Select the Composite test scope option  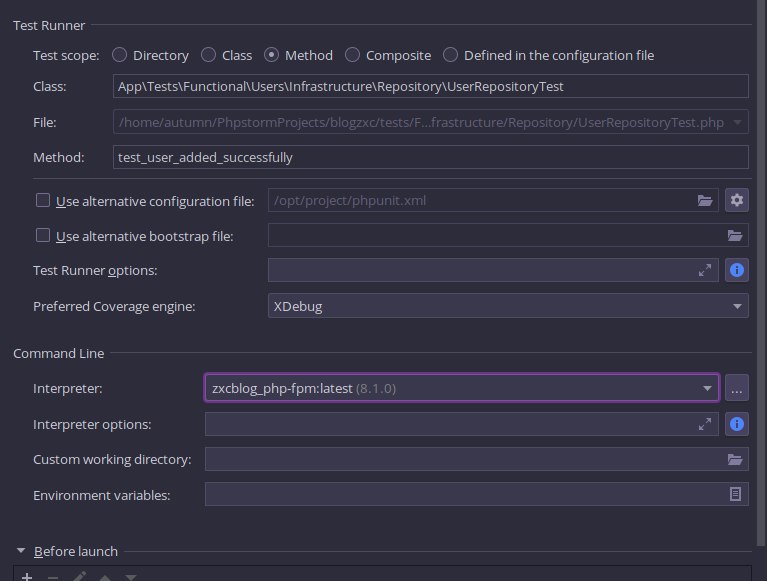tap(352, 55)
